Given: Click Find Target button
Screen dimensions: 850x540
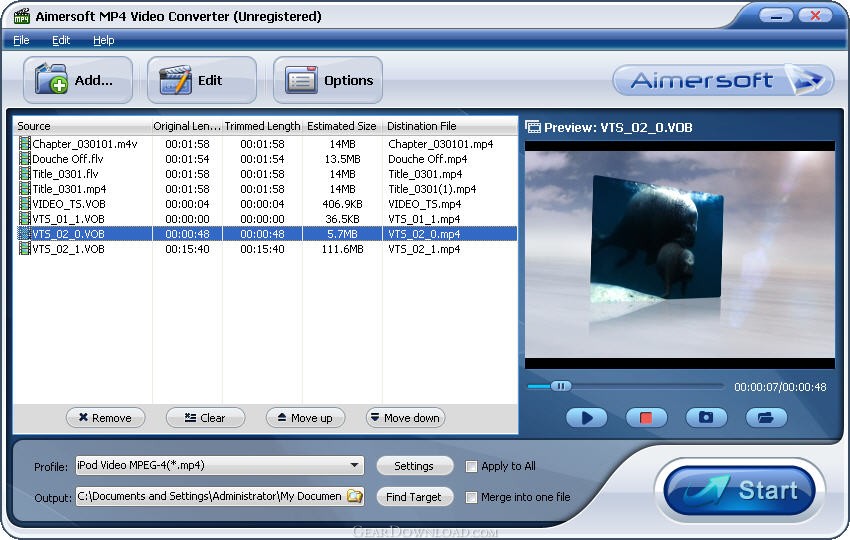Looking at the screenshot, I should coord(414,497).
